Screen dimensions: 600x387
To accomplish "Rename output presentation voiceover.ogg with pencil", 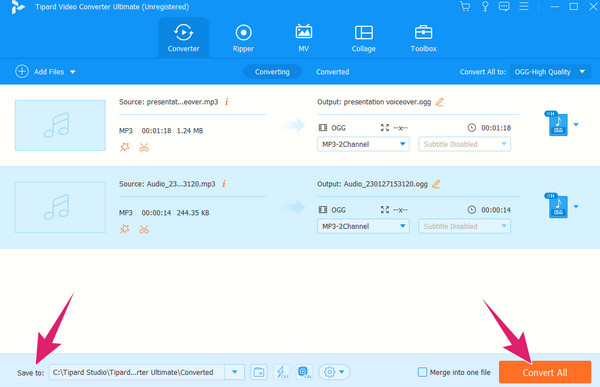I will pyautogui.click(x=440, y=102).
